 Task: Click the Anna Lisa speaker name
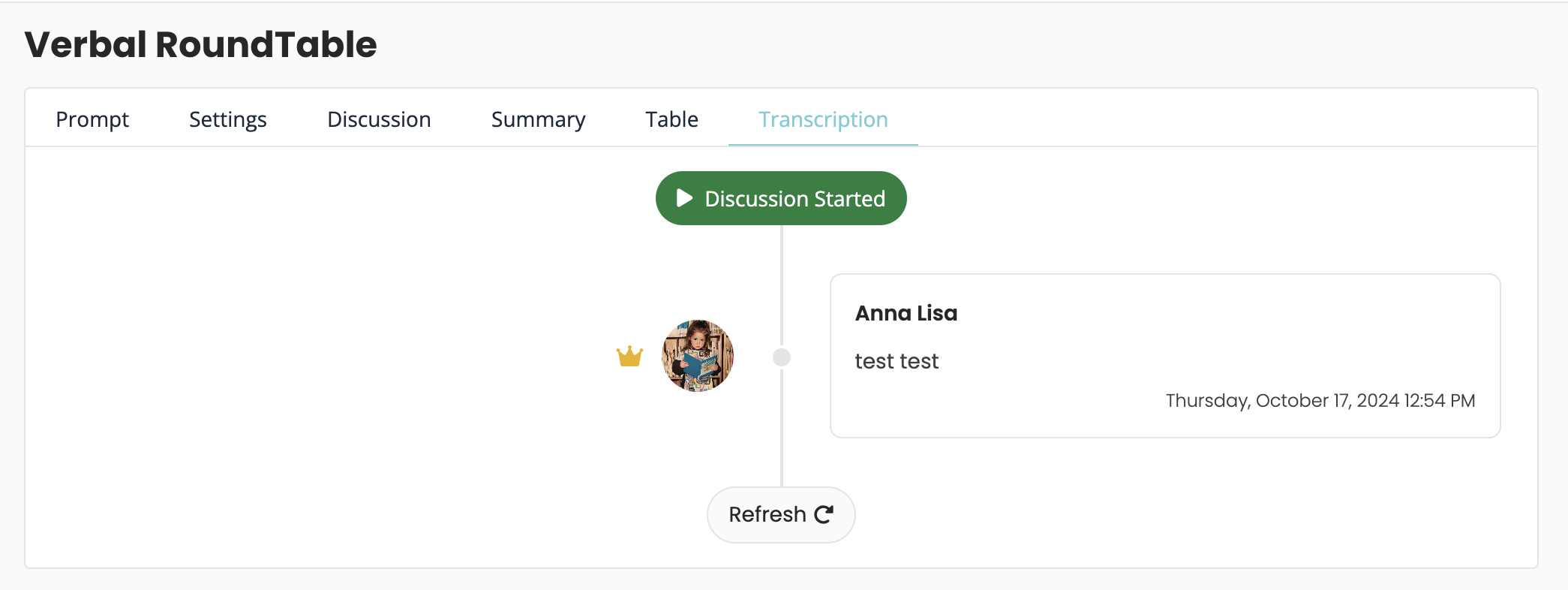pyautogui.click(x=906, y=313)
